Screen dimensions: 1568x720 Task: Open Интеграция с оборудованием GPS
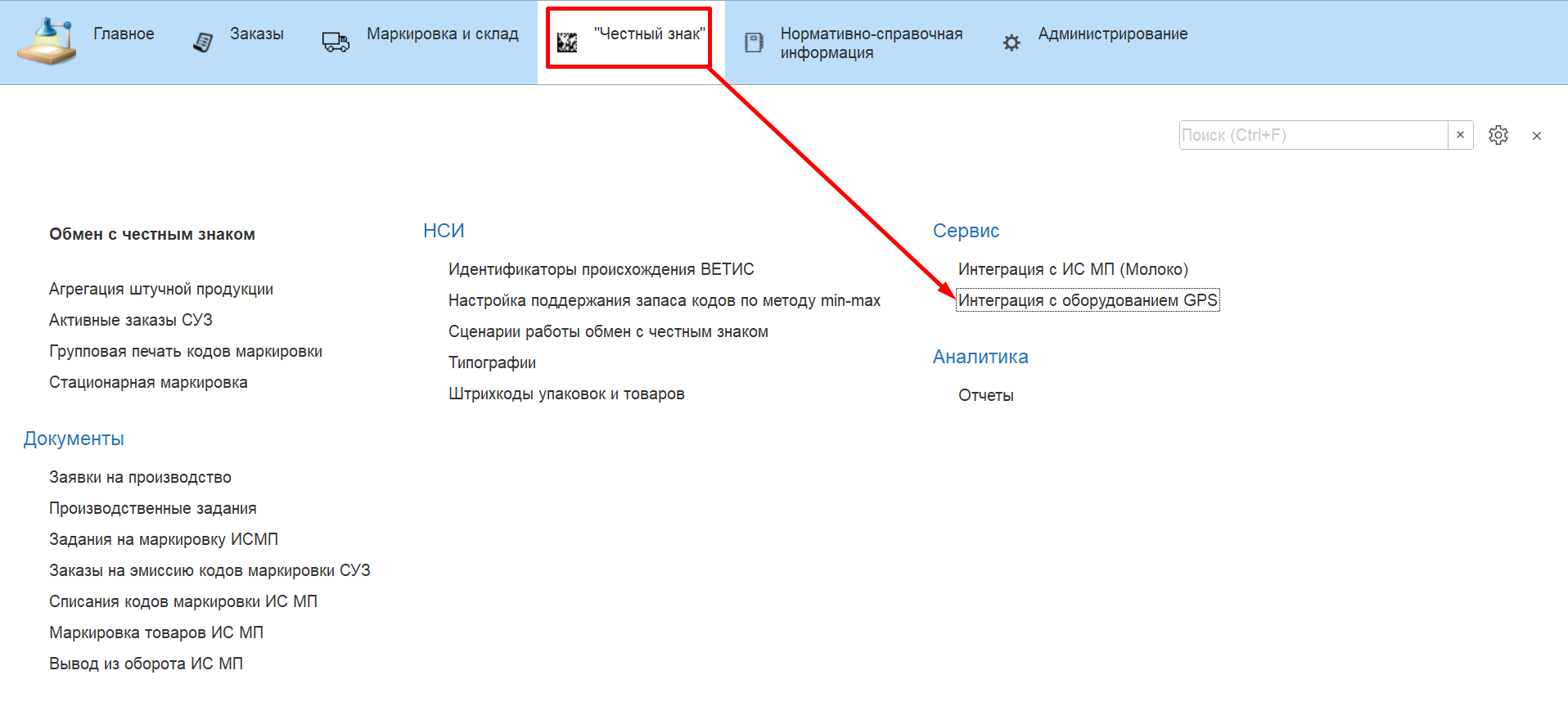click(1088, 300)
